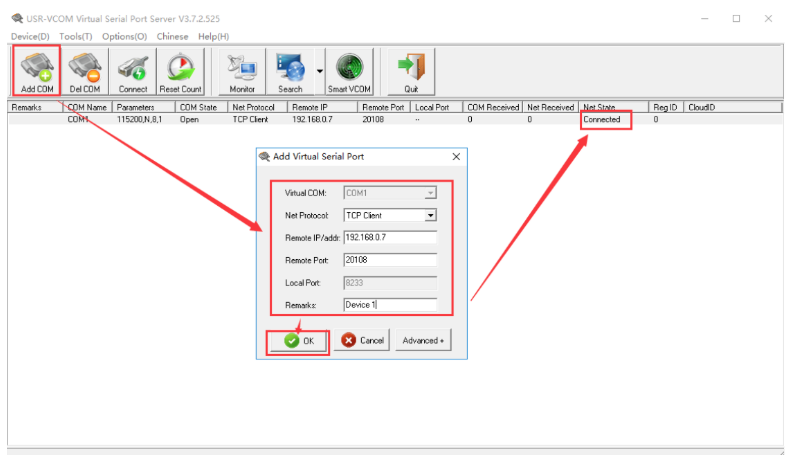Minimize the USR-VCOM window
Image resolution: width=789 pixels, height=460 pixels.
click(x=704, y=19)
